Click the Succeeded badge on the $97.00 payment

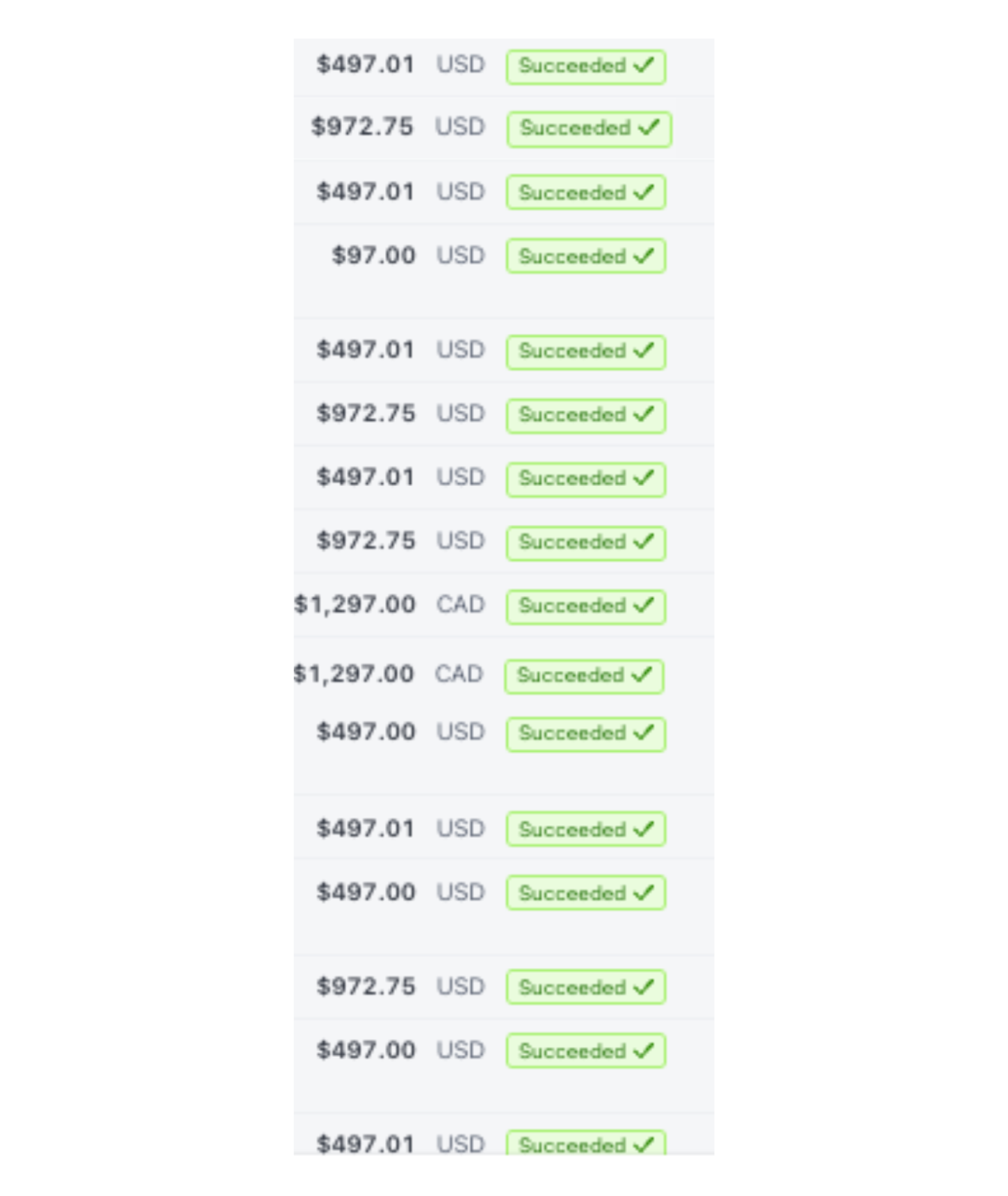tap(585, 256)
